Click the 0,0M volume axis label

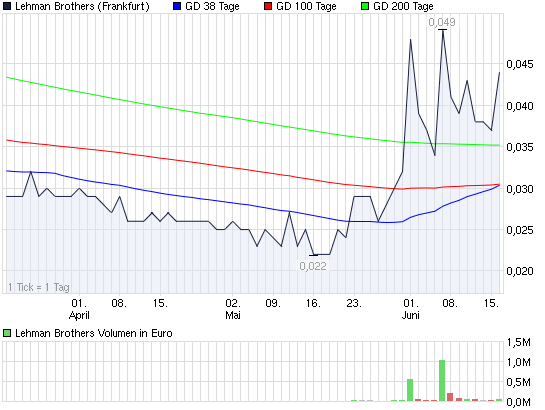[519, 402]
